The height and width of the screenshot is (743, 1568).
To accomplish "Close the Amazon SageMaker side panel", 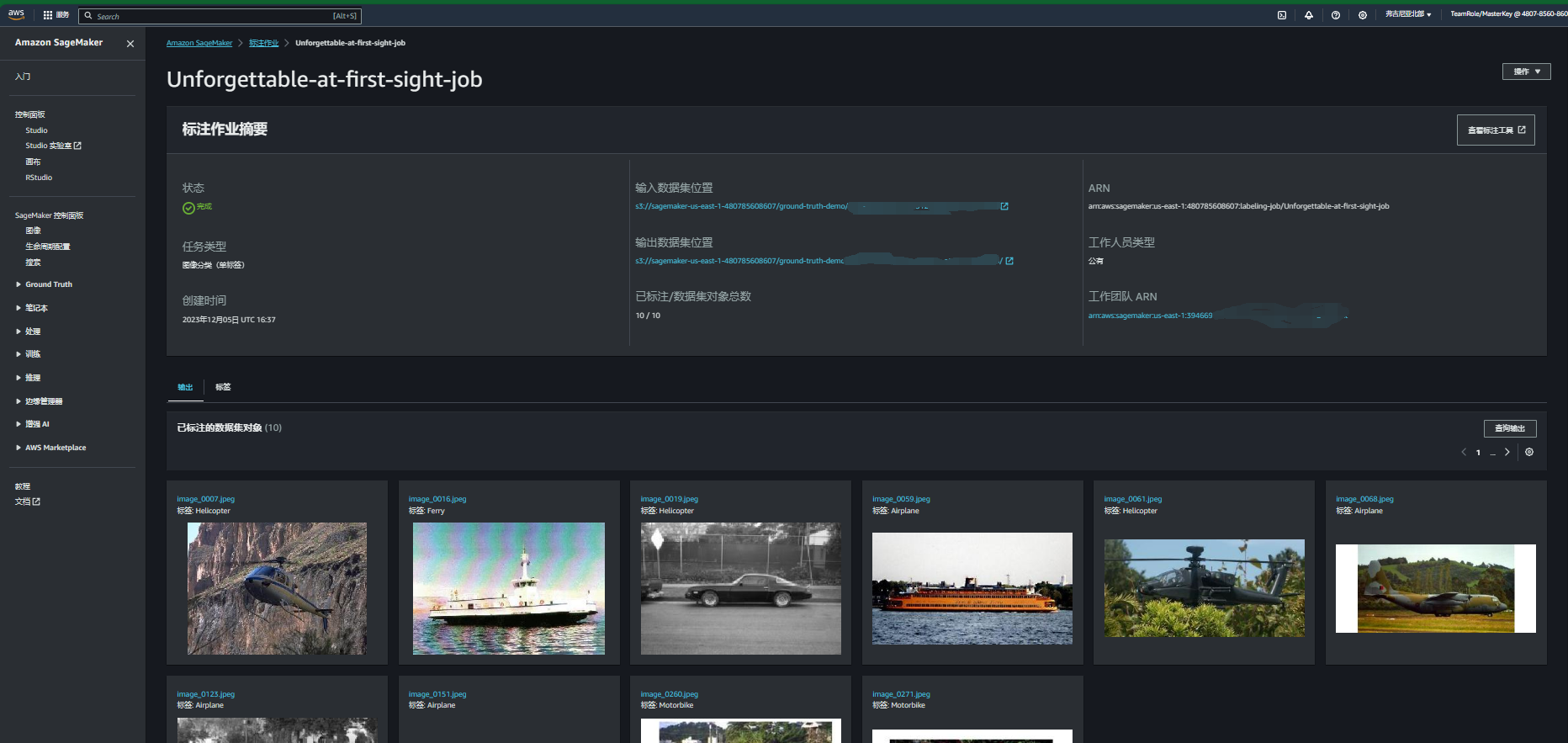I will 130,44.
